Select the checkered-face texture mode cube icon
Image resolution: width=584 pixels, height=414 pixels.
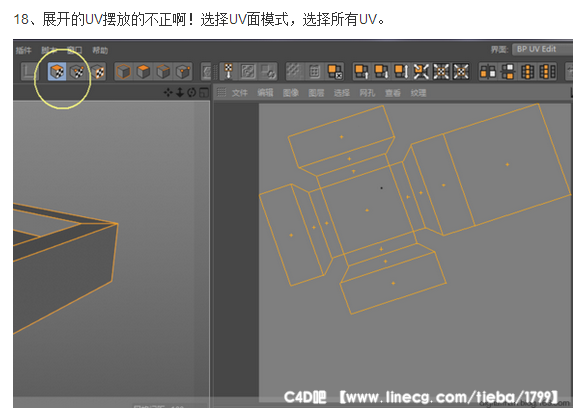click(x=98, y=71)
